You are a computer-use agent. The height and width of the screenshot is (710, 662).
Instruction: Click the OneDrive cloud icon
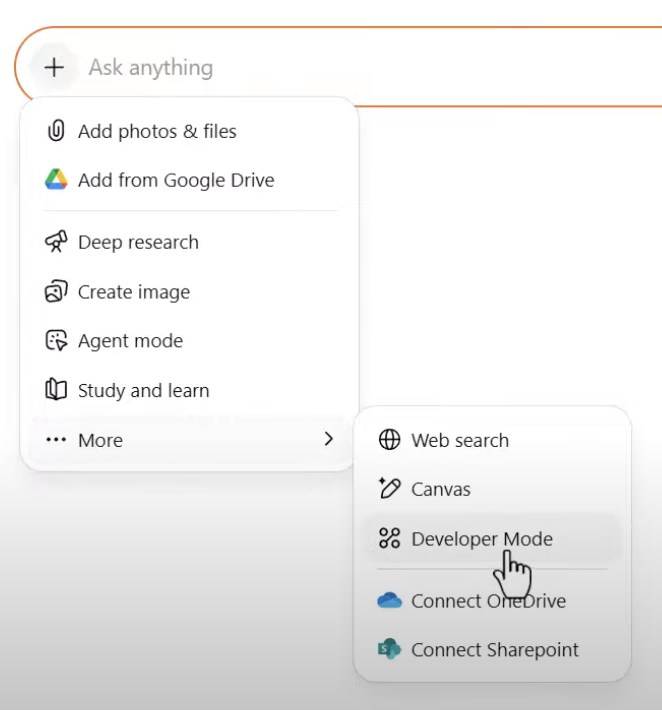(389, 601)
